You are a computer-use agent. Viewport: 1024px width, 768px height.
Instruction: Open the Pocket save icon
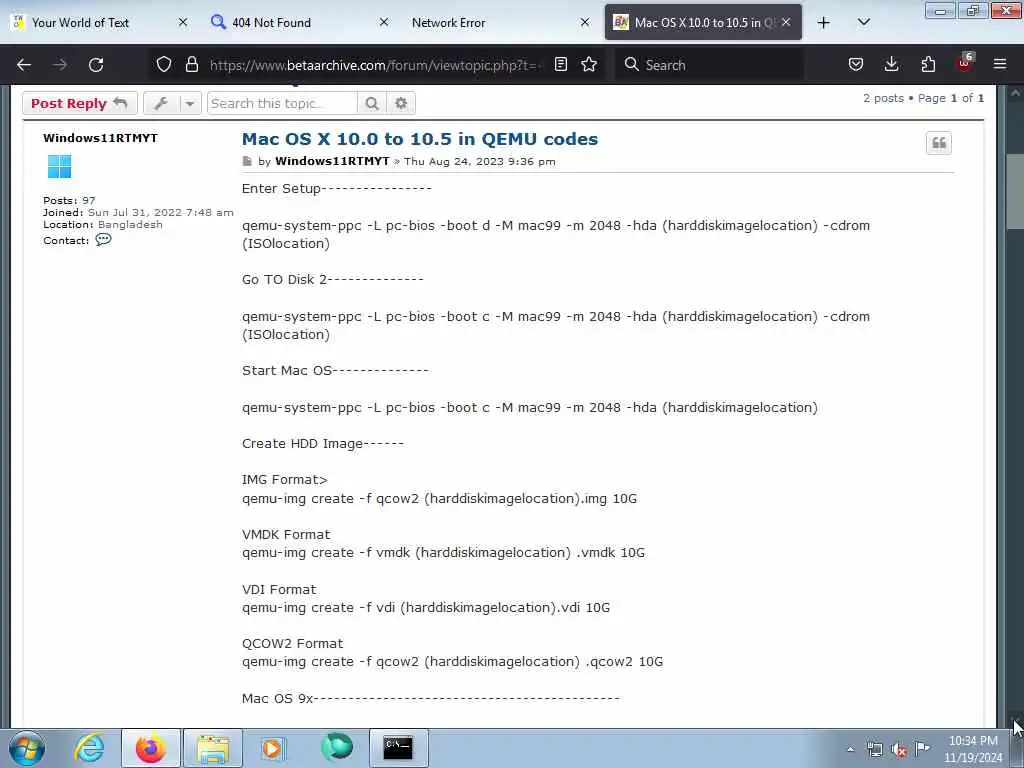(x=856, y=64)
